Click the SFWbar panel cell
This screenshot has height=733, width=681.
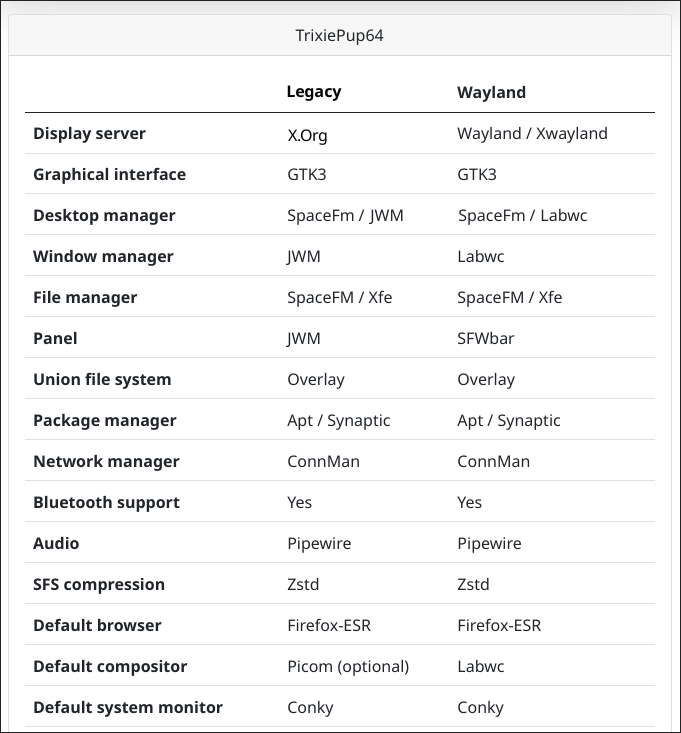tap(485, 338)
